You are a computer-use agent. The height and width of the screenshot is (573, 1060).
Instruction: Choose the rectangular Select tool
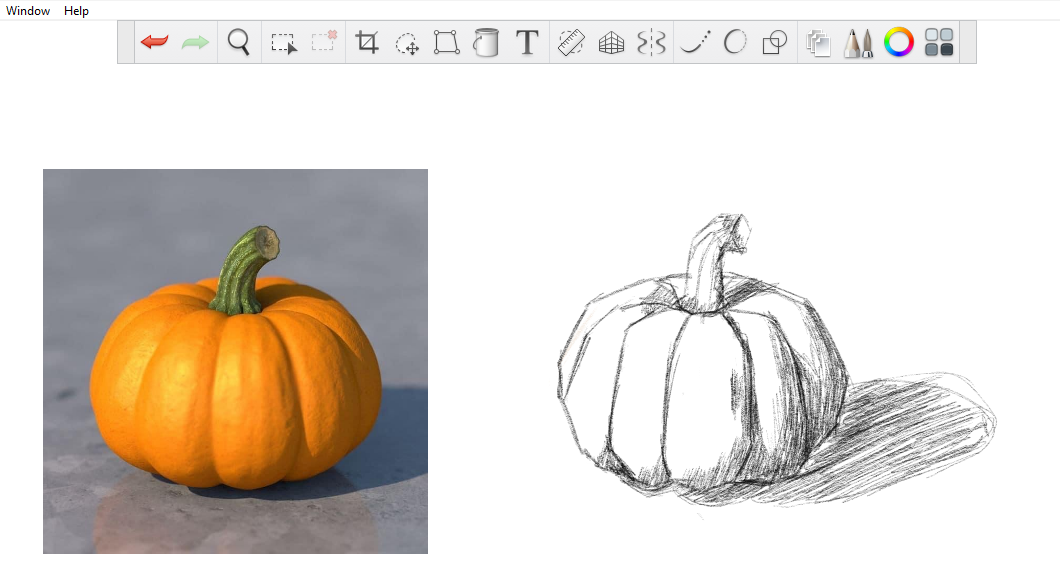283,43
